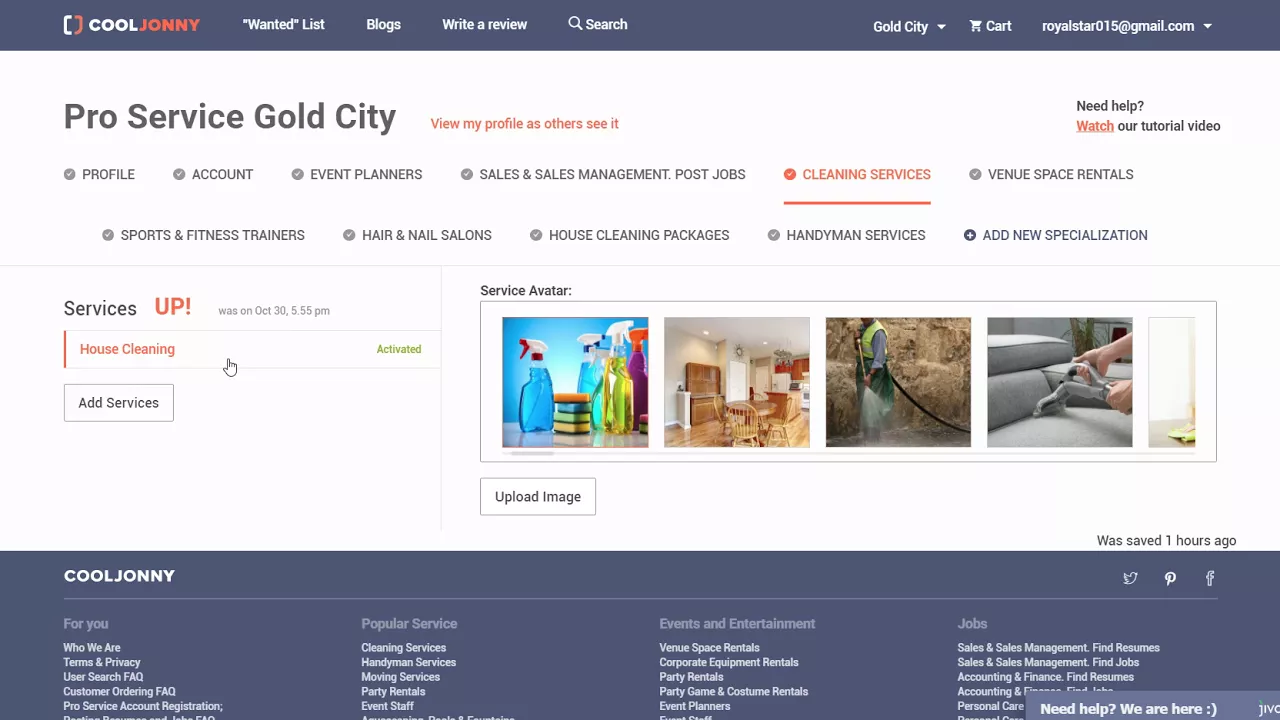Click the Activated status label

pyautogui.click(x=399, y=349)
